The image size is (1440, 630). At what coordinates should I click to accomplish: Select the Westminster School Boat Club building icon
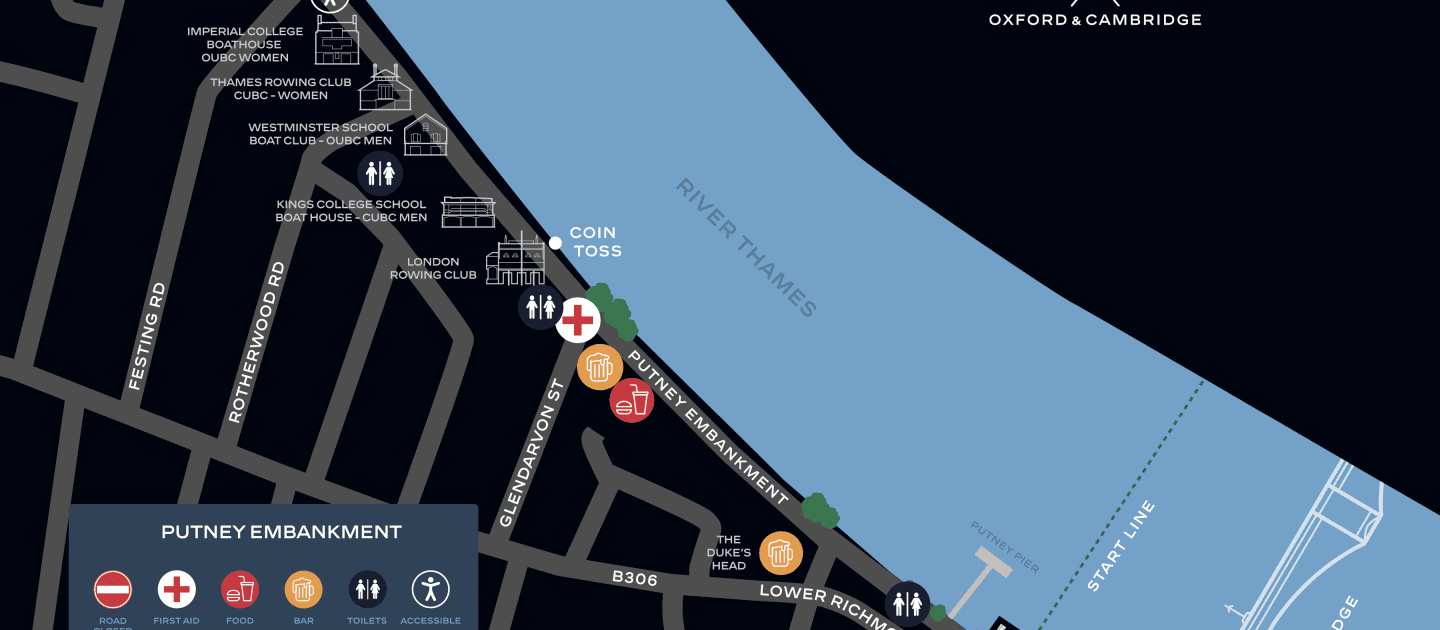pyautogui.click(x=426, y=135)
